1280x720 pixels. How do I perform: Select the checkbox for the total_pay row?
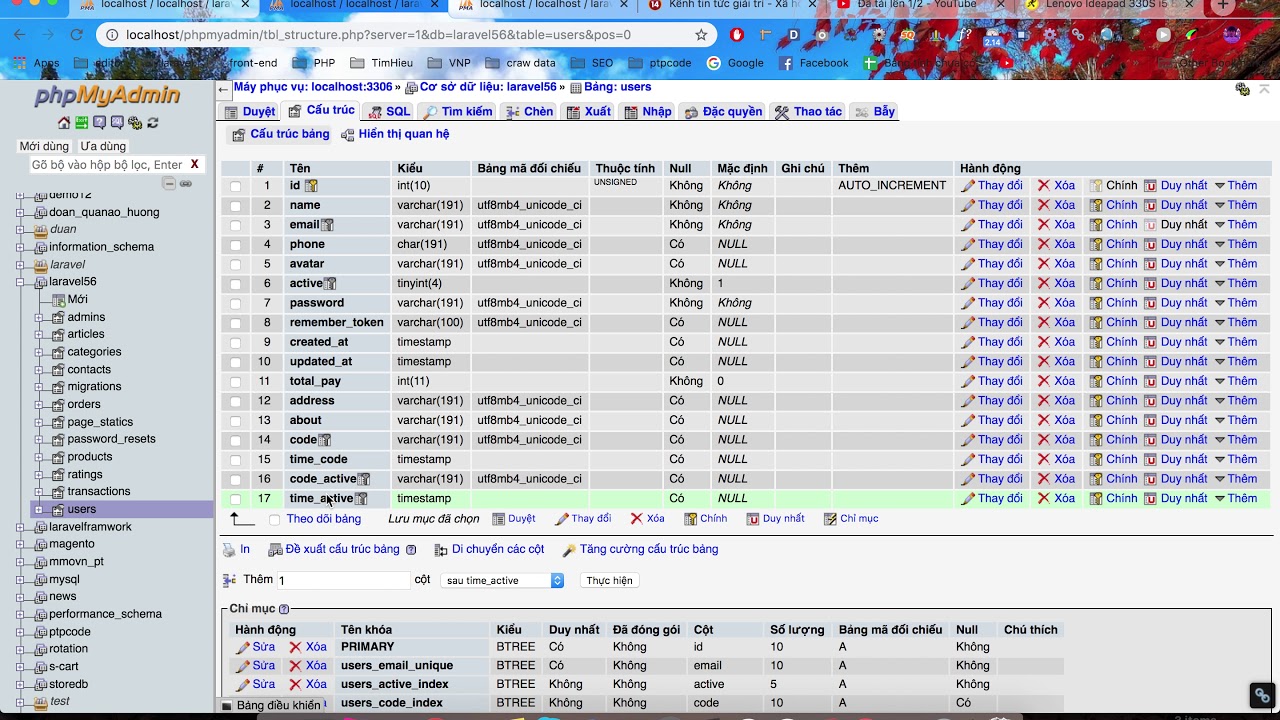pos(235,381)
